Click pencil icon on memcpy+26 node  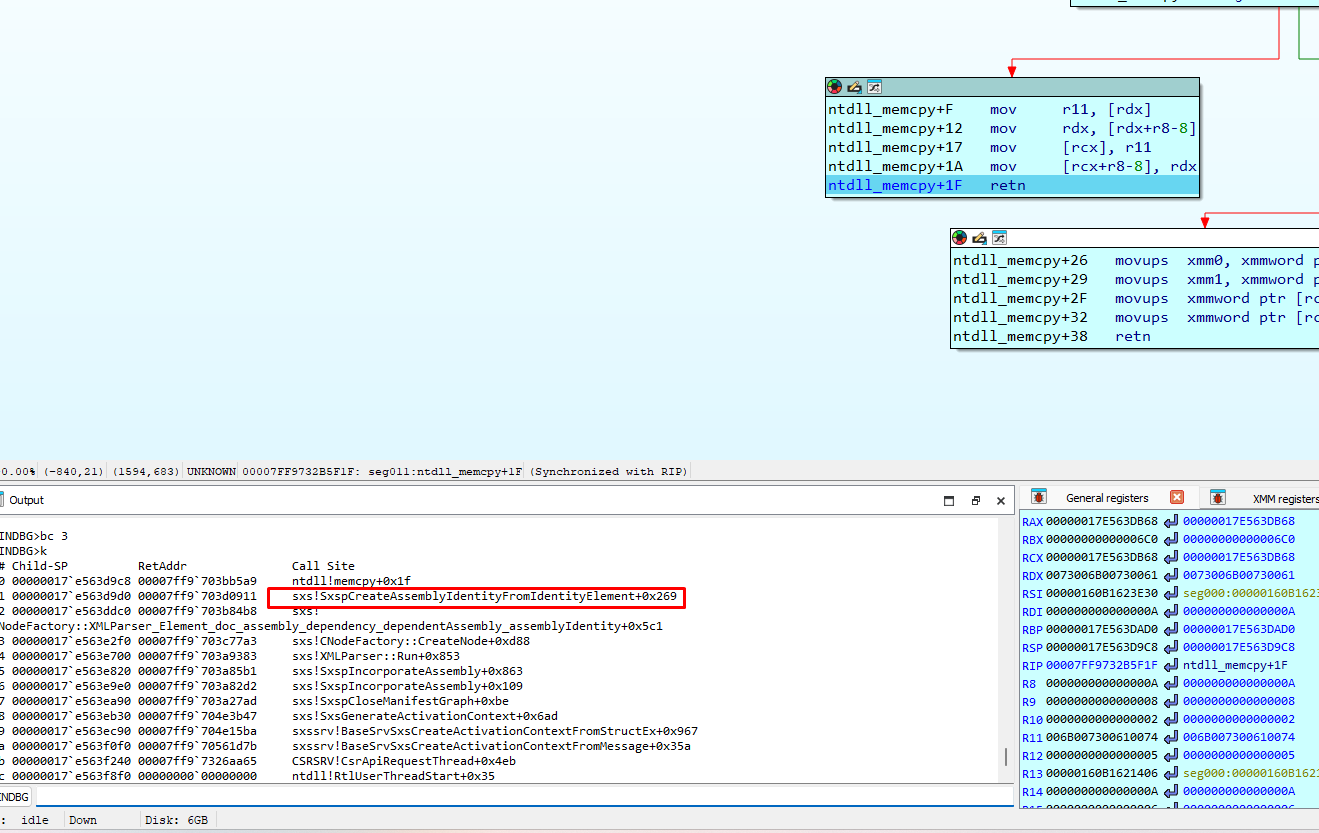click(979, 238)
